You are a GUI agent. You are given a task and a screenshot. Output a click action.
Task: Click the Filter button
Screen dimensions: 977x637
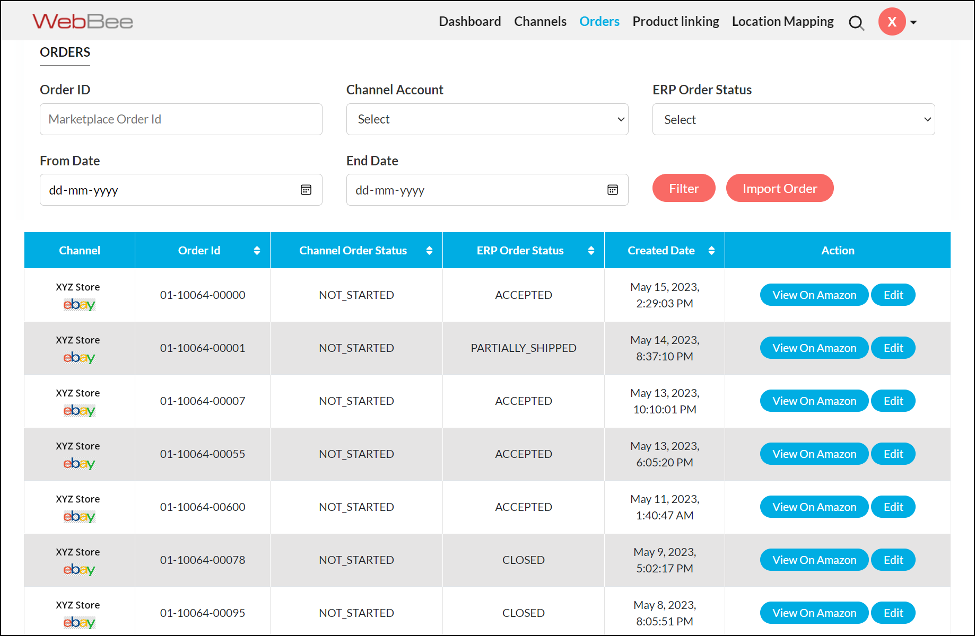[684, 188]
